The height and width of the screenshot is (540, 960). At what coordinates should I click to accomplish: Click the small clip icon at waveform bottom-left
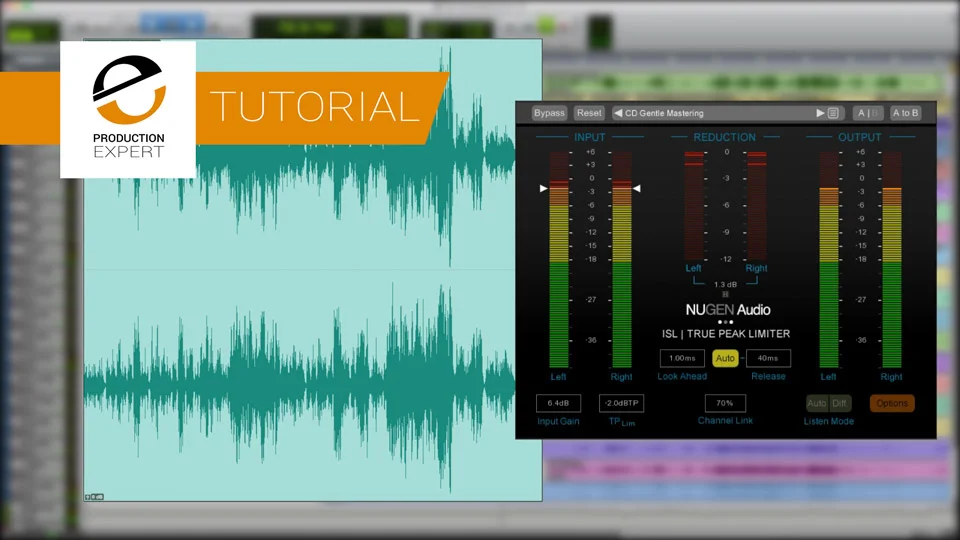click(x=94, y=497)
